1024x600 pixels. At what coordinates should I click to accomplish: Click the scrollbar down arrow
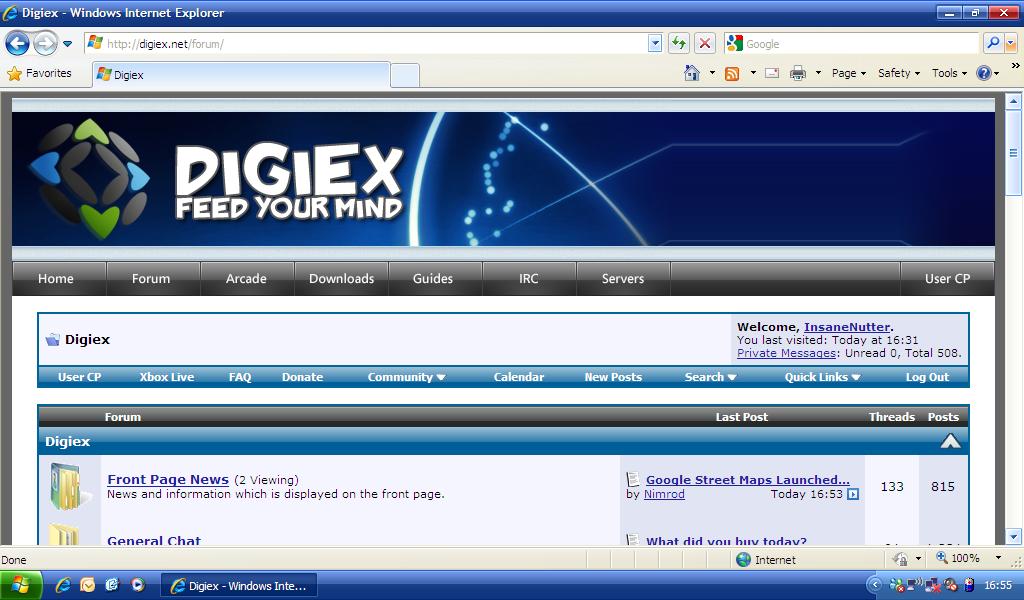[1014, 536]
